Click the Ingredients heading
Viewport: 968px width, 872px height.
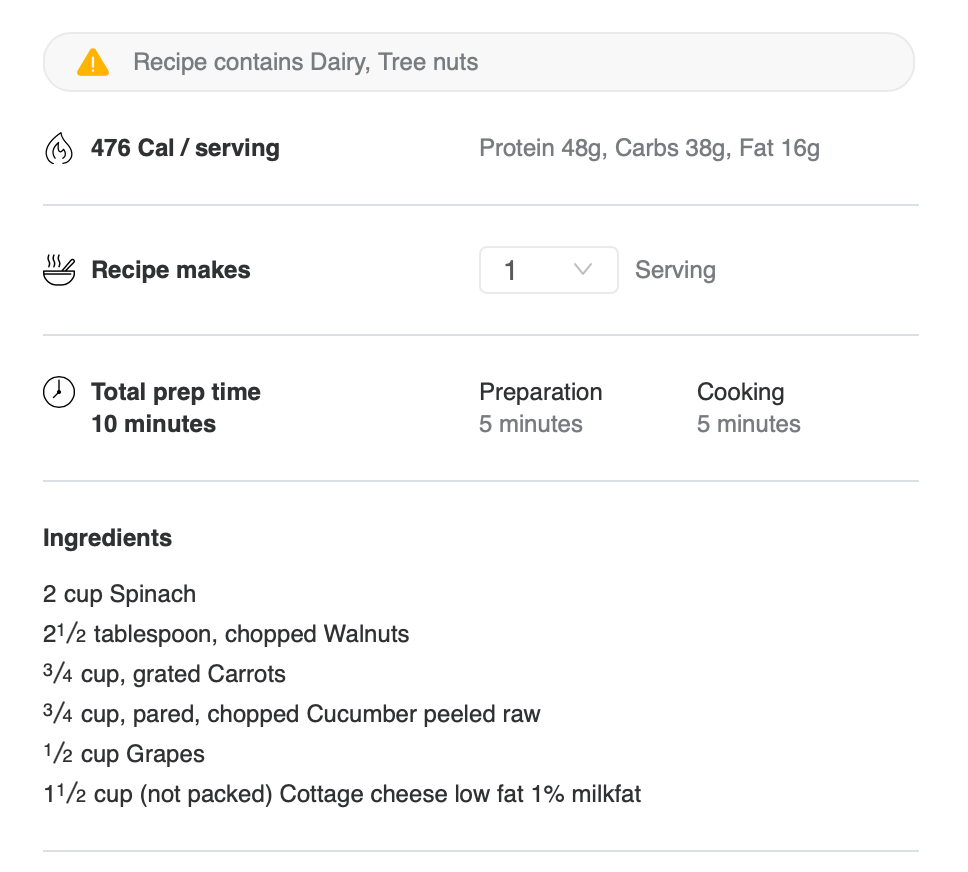coord(107,538)
